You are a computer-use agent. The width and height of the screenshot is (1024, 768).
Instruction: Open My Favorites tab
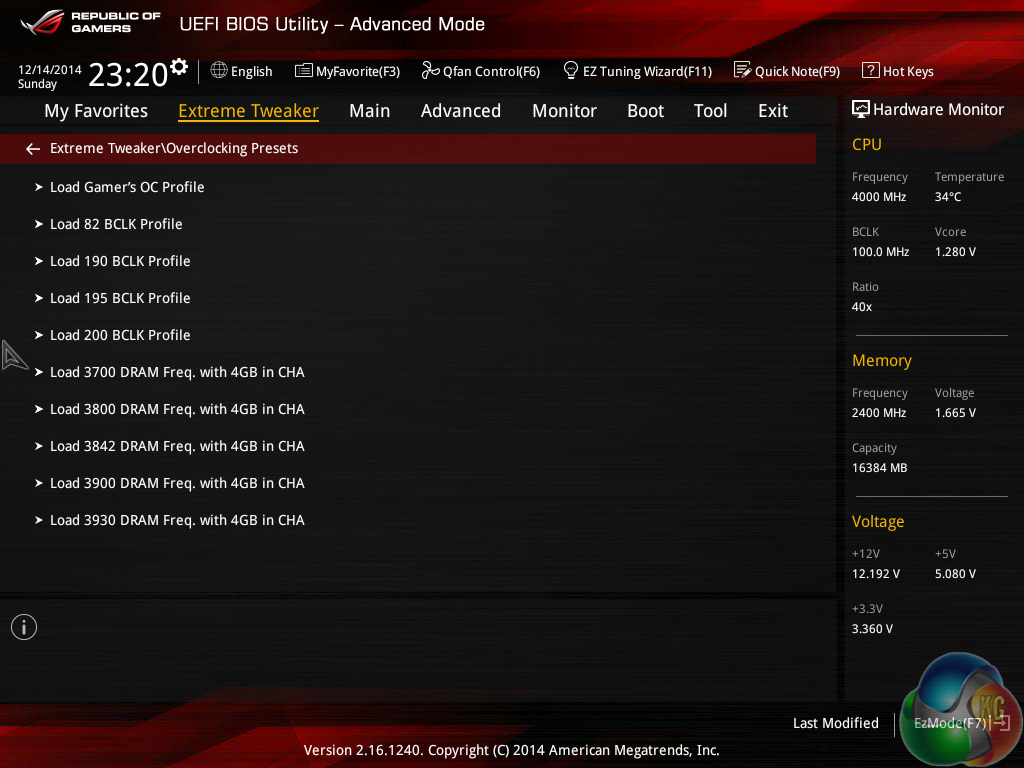point(96,111)
